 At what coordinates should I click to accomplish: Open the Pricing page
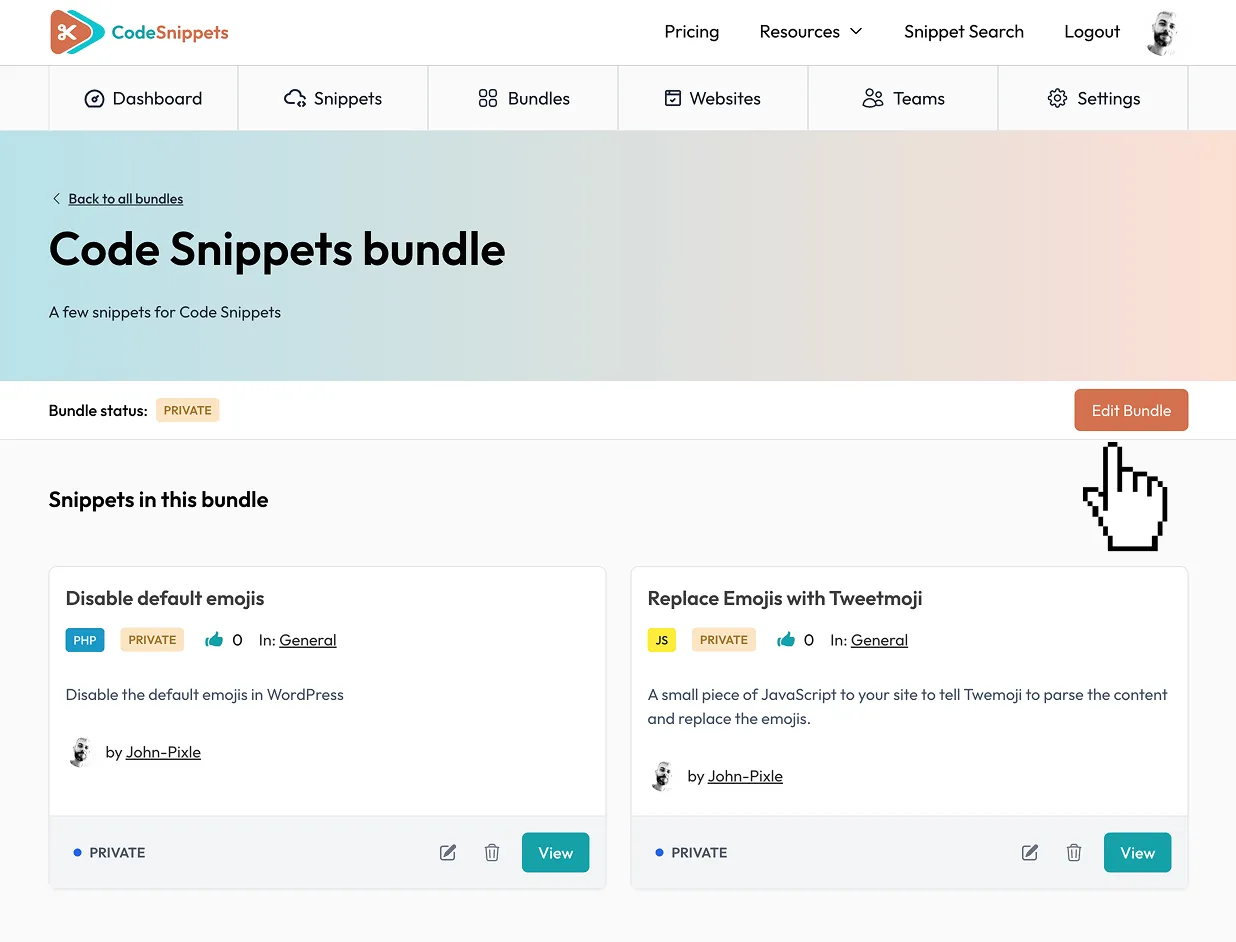(691, 32)
